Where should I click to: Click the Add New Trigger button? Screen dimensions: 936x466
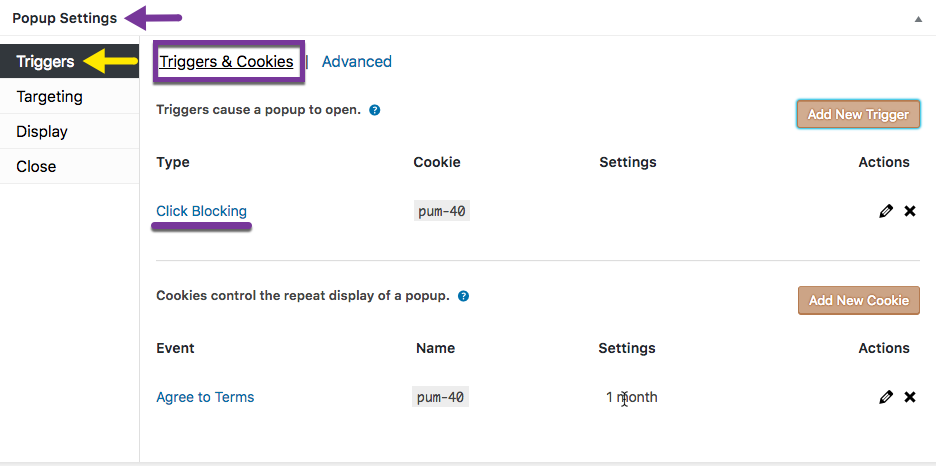(858, 114)
